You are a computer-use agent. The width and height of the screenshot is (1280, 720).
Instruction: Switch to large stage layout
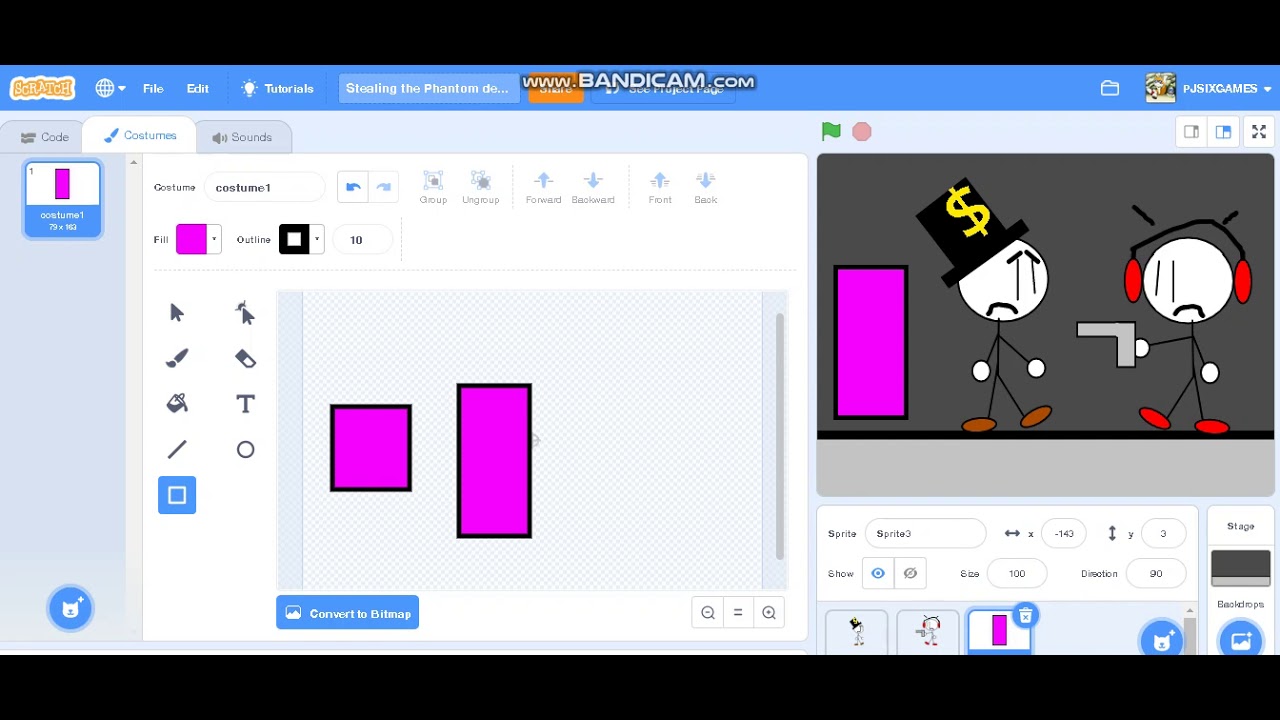click(x=1223, y=132)
